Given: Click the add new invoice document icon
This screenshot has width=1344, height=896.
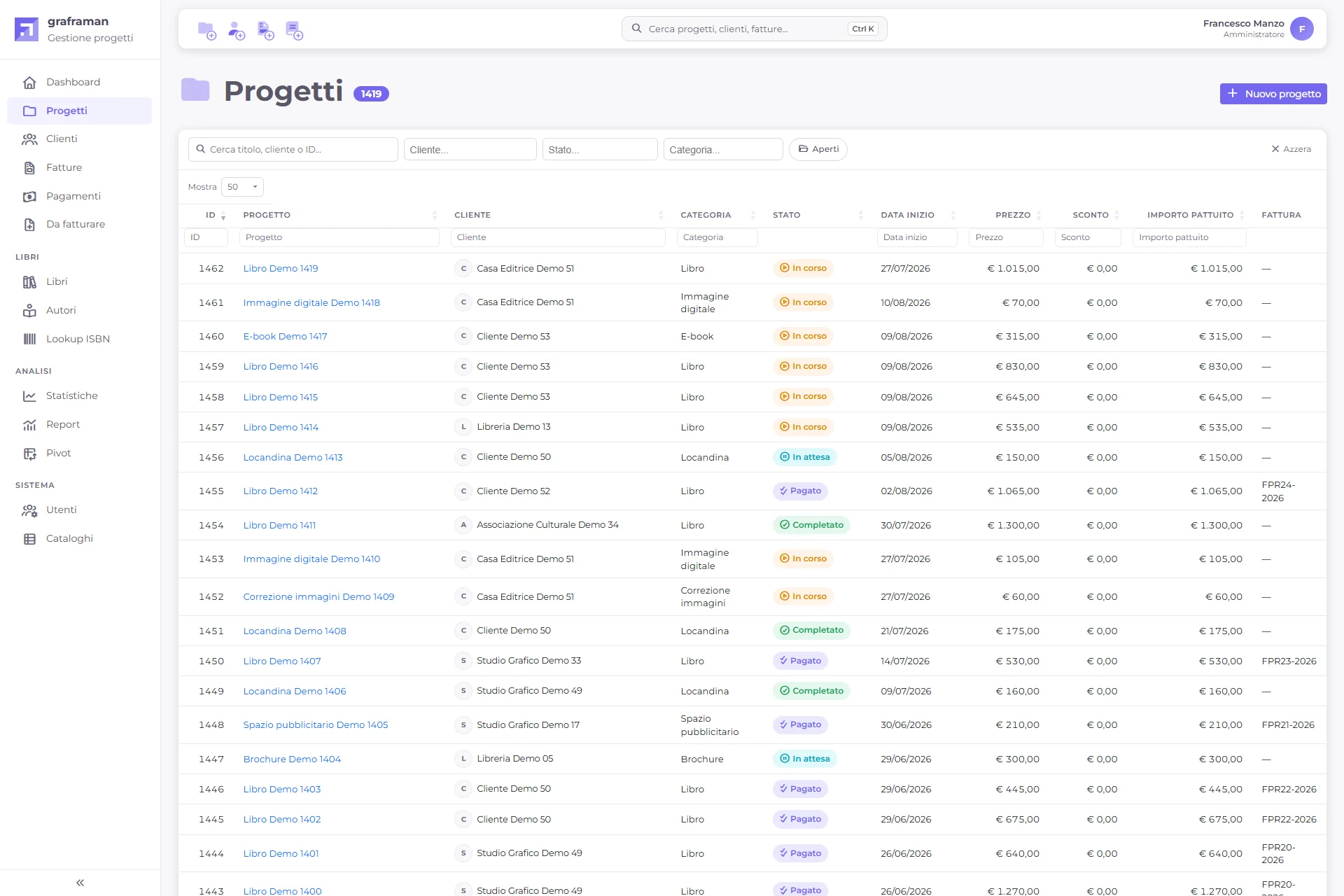Looking at the screenshot, I should (265, 30).
